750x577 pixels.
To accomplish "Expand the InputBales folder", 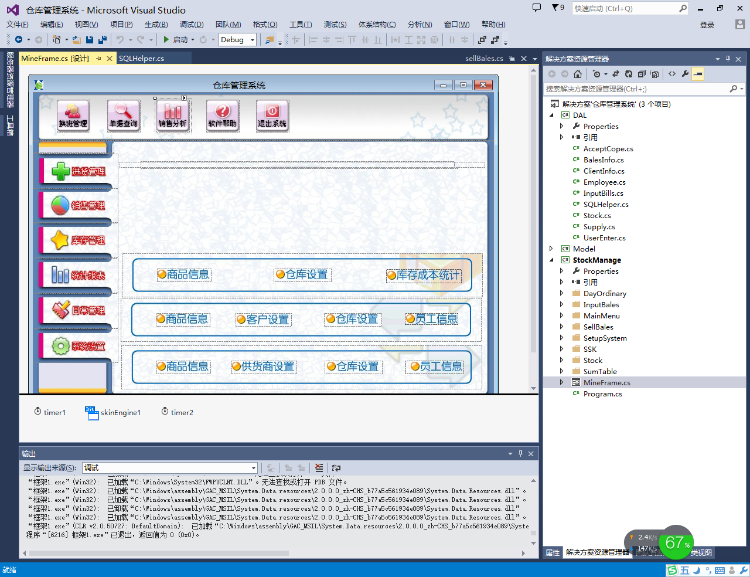I will pos(562,304).
